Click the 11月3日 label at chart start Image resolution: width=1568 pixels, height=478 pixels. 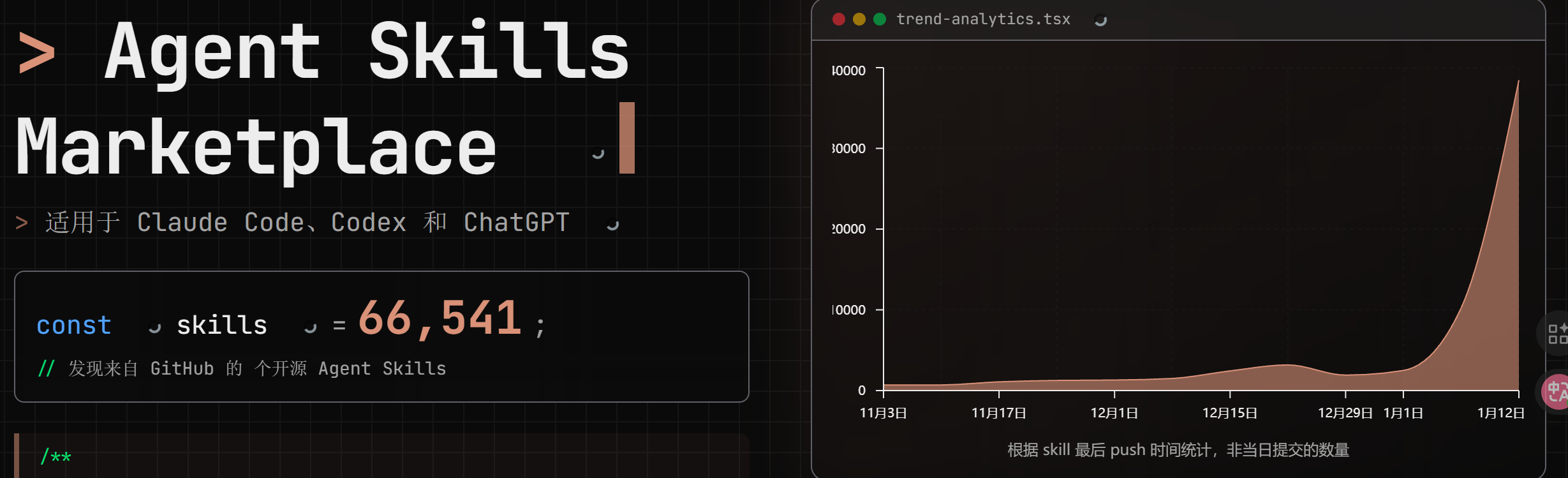pos(883,413)
